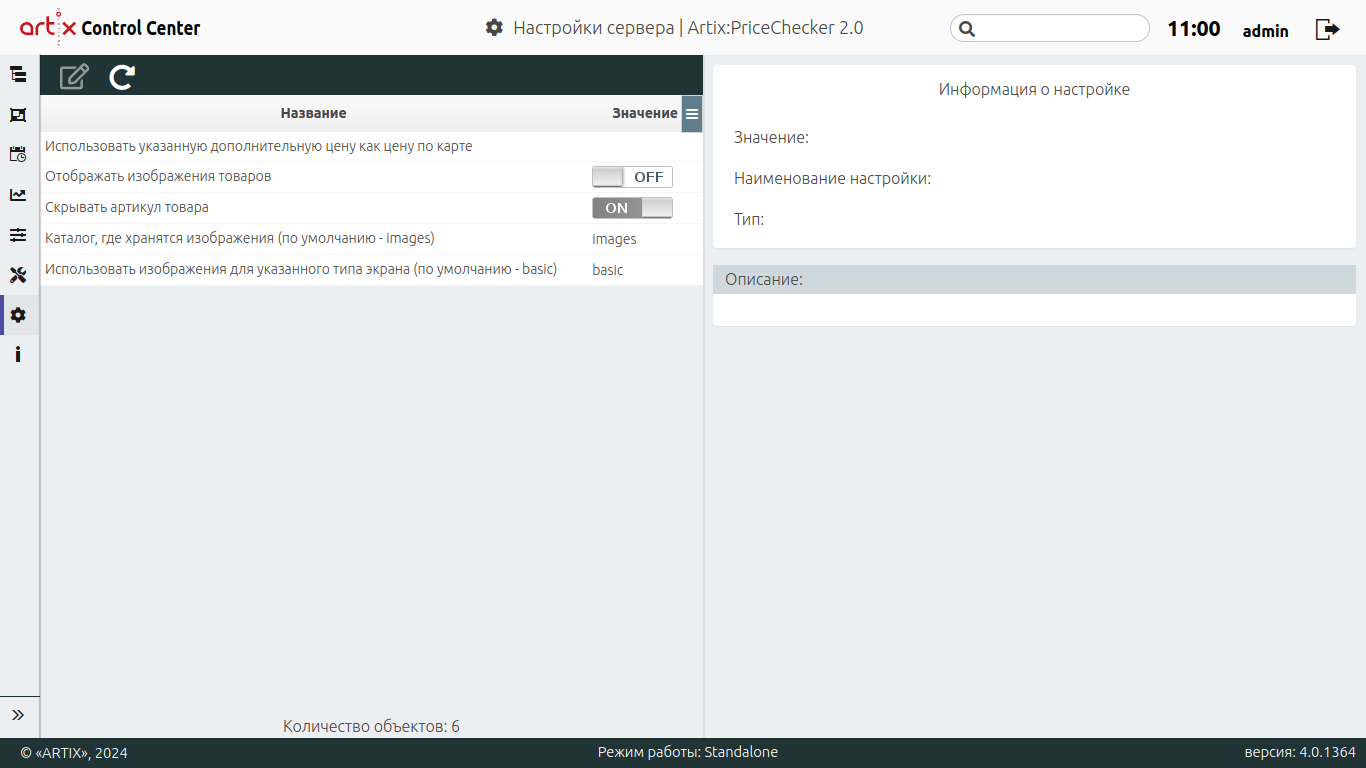Image resolution: width=1366 pixels, height=768 pixels.
Task: Open the wrench tools sidebar icon
Action: click(x=18, y=275)
